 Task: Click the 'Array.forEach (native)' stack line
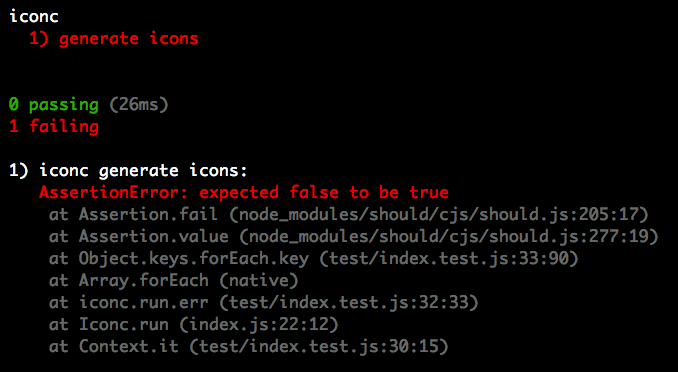tap(174, 280)
